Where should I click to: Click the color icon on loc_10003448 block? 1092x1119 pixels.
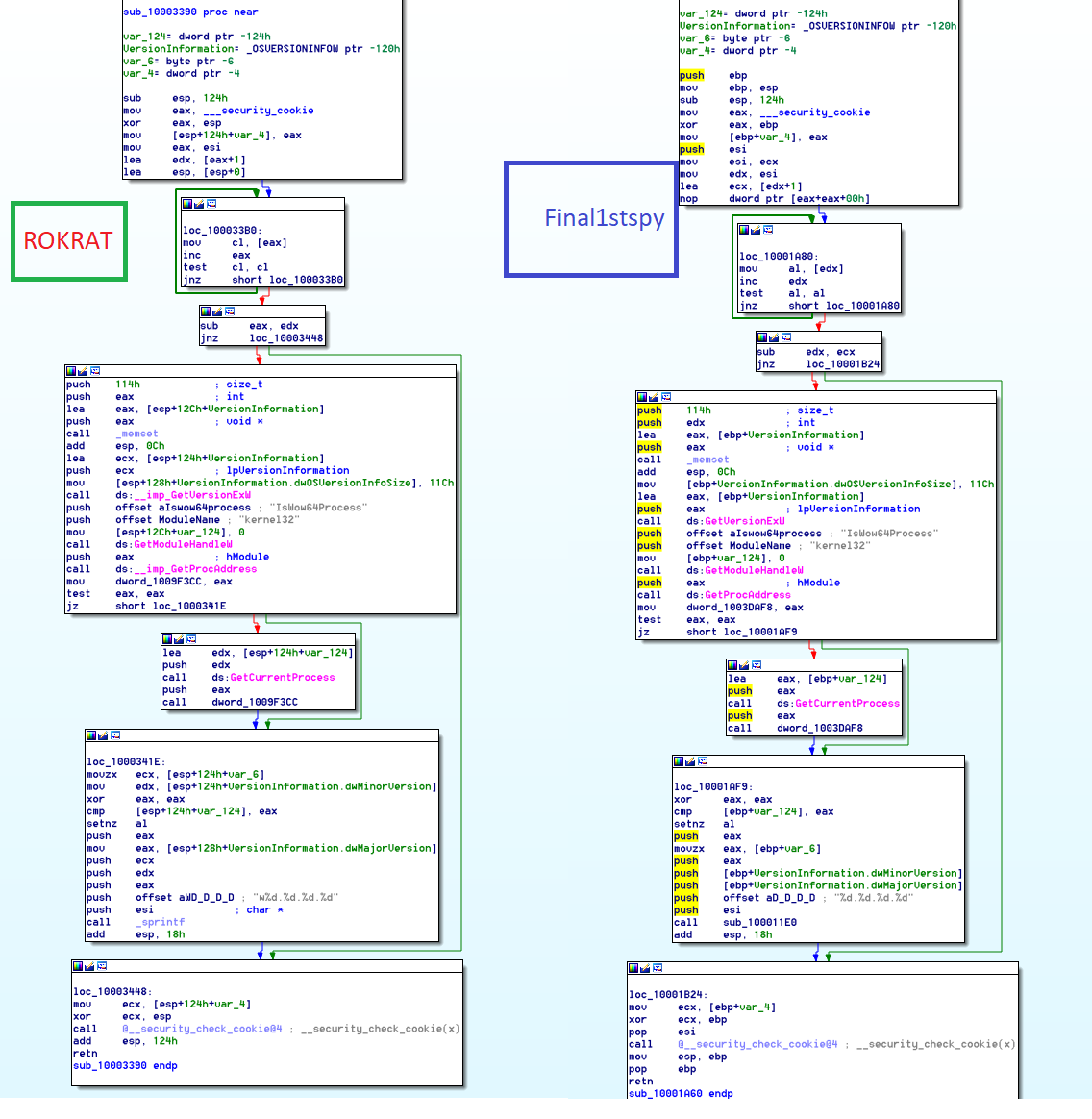tap(78, 966)
